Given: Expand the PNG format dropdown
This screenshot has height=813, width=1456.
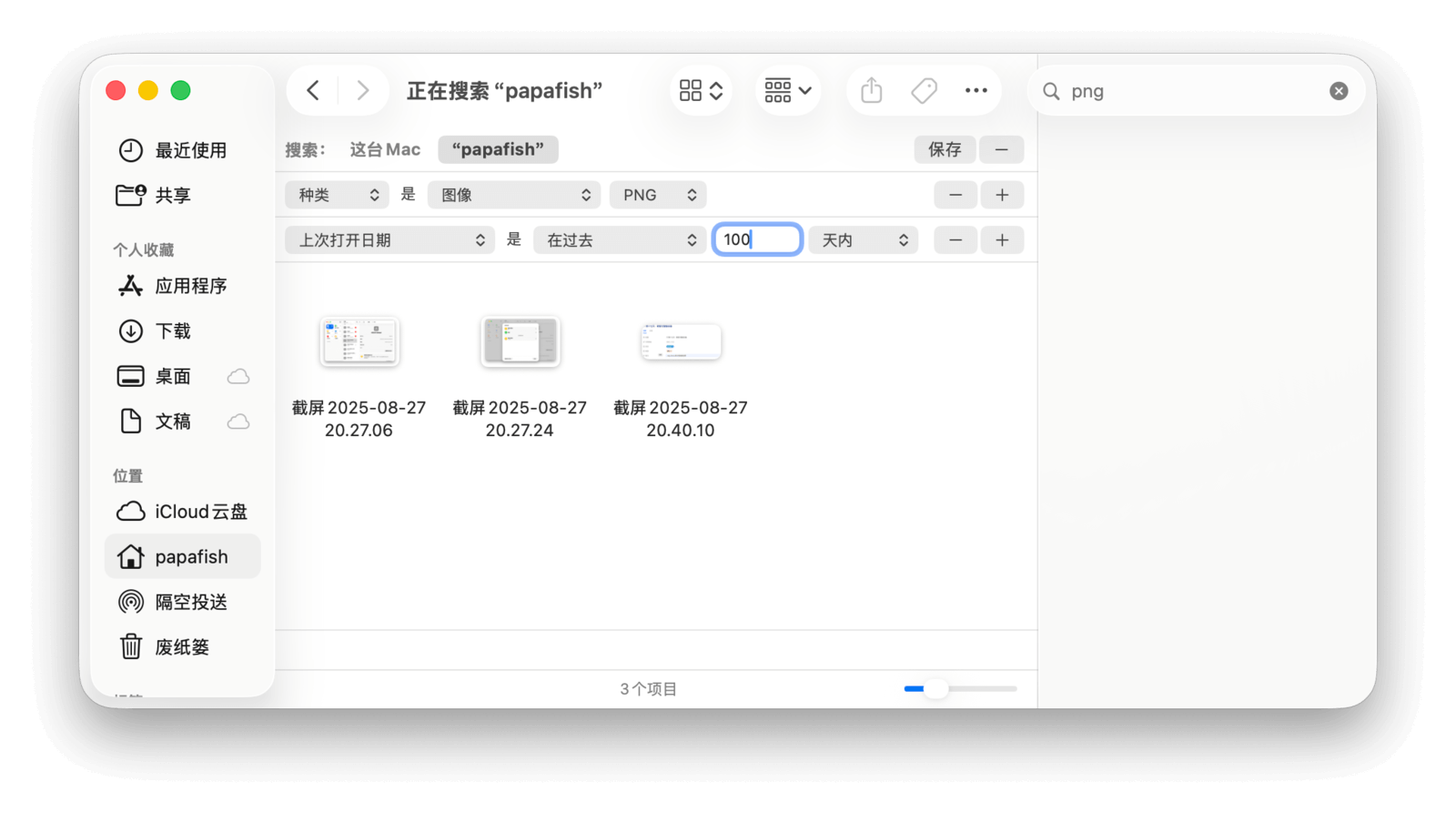Looking at the screenshot, I should 658,195.
